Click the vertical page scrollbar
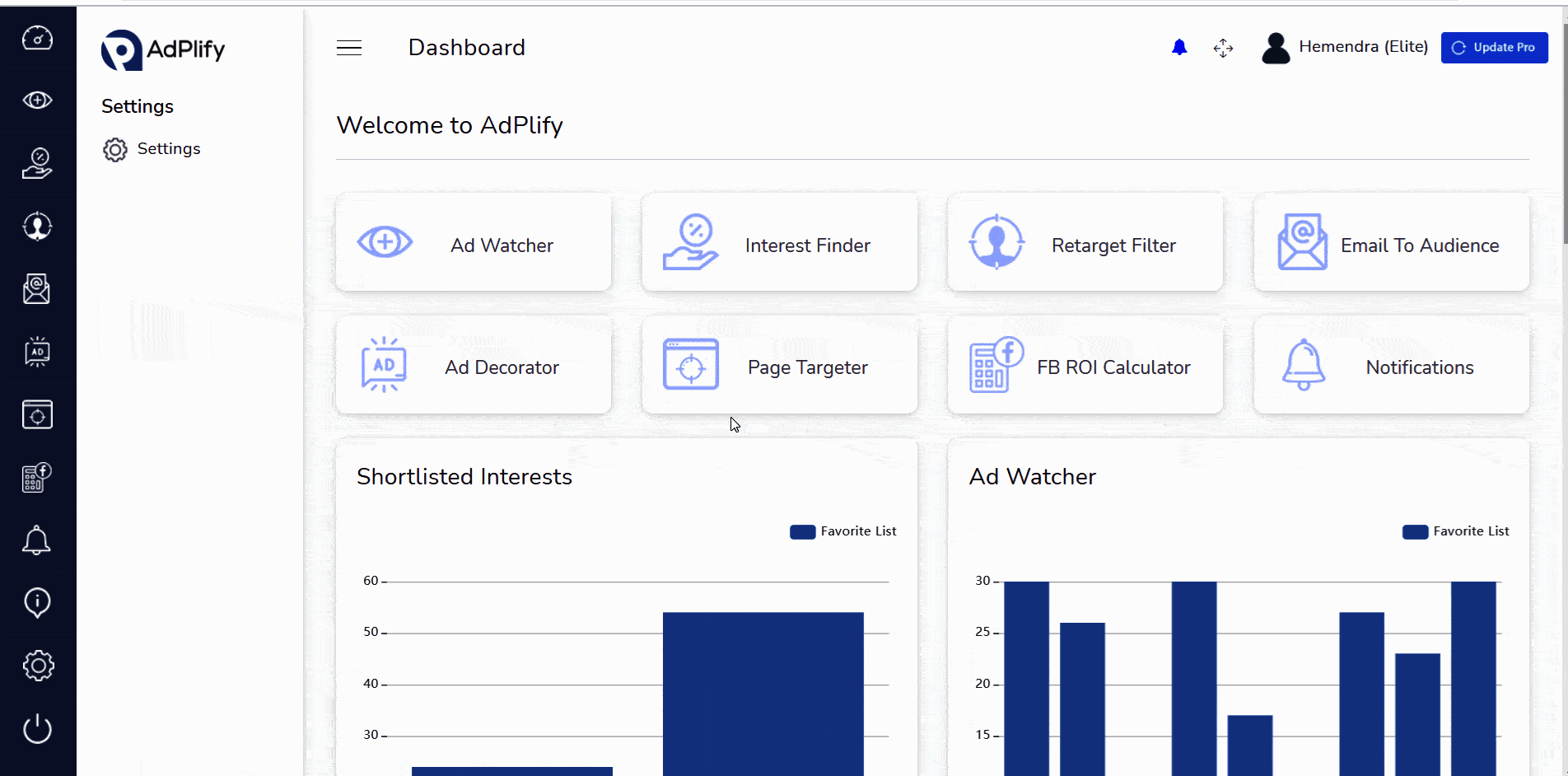Screen dimensions: 1568x776 coord(1564,124)
